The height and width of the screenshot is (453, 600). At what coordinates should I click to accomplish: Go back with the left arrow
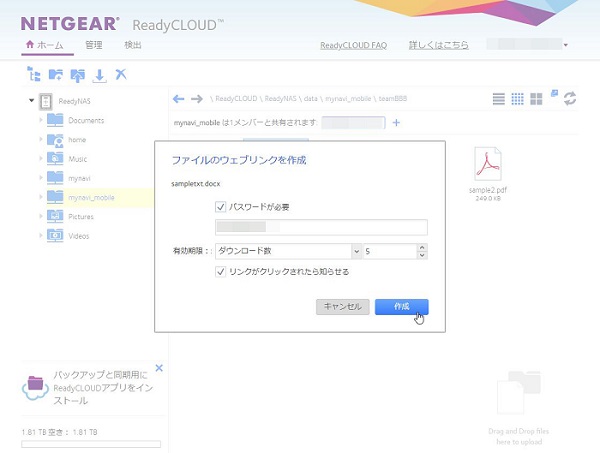click(x=178, y=99)
